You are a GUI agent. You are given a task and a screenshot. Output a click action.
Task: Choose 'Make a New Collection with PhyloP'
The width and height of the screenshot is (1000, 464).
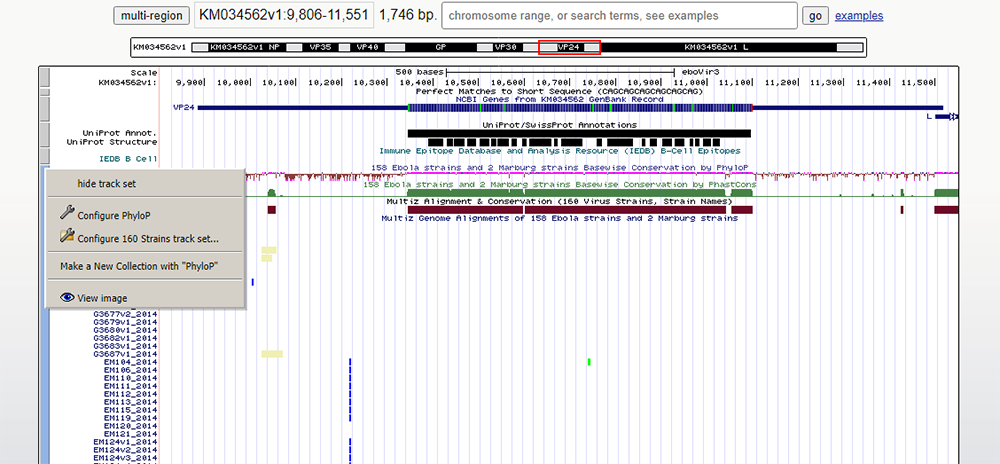[139, 266]
